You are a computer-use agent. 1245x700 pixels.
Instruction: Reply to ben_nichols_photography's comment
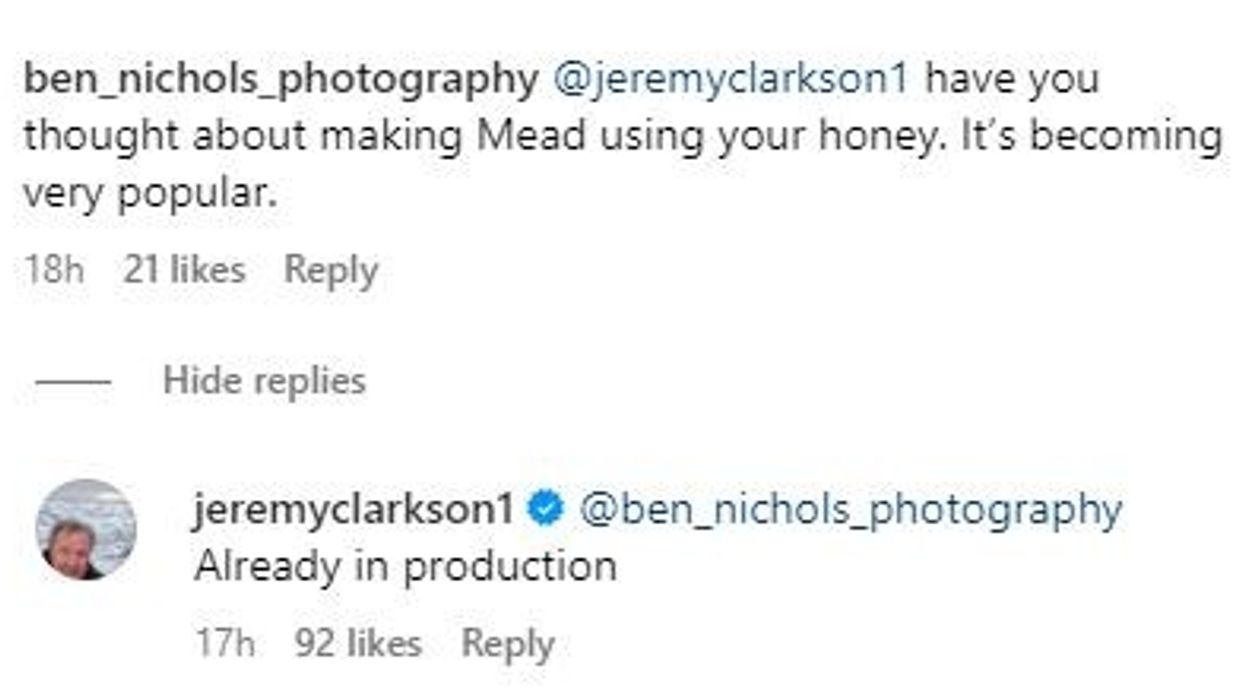pyautogui.click(x=331, y=270)
